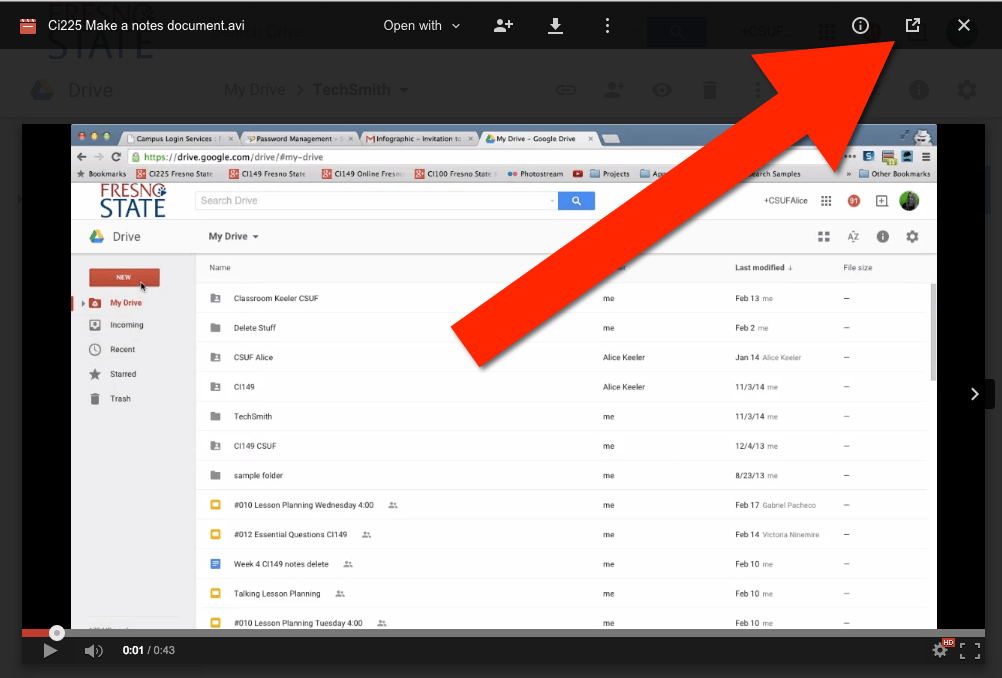Screen dimensions: 1002x678
Task: Toggle fullscreen video mode
Action: pos(970,651)
